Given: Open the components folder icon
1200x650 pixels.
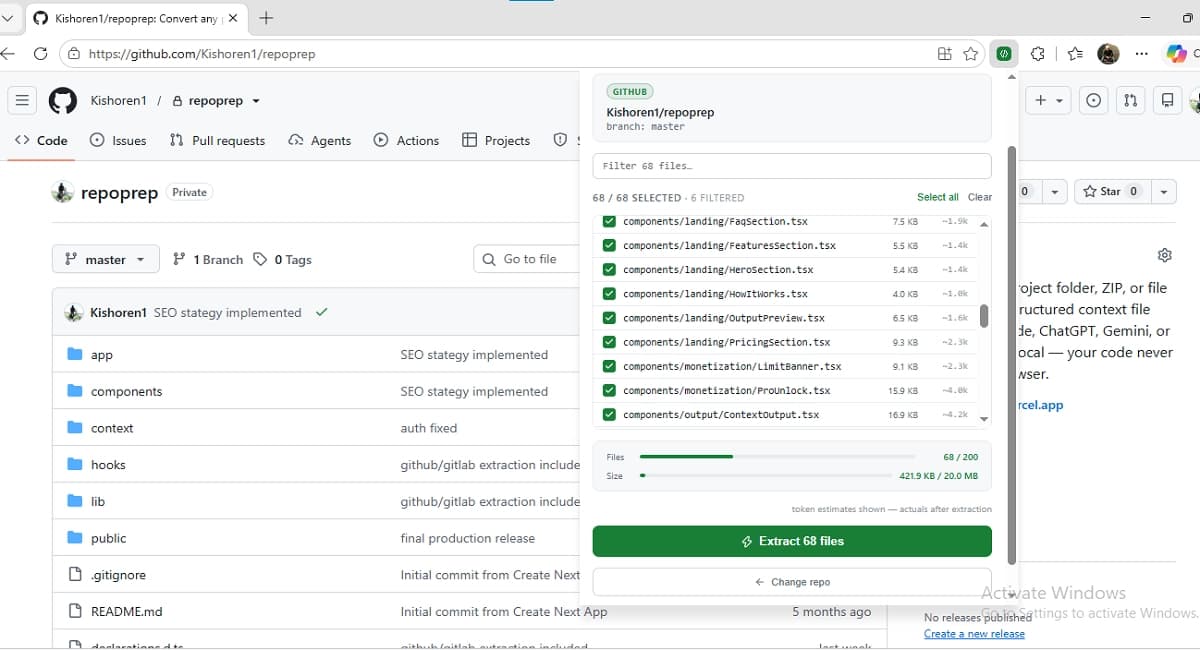Looking at the screenshot, I should point(74,391).
